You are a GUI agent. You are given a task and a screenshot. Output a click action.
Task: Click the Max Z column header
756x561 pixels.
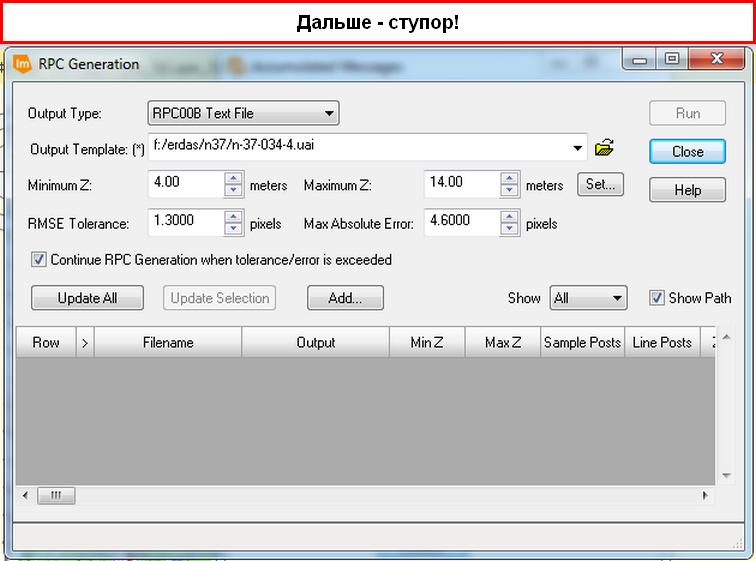(x=503, y=342)
